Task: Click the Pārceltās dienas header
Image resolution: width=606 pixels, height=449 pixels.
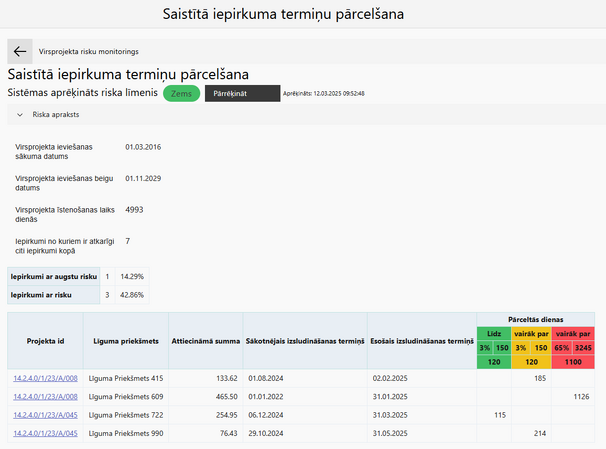Action: click(536, 320)
